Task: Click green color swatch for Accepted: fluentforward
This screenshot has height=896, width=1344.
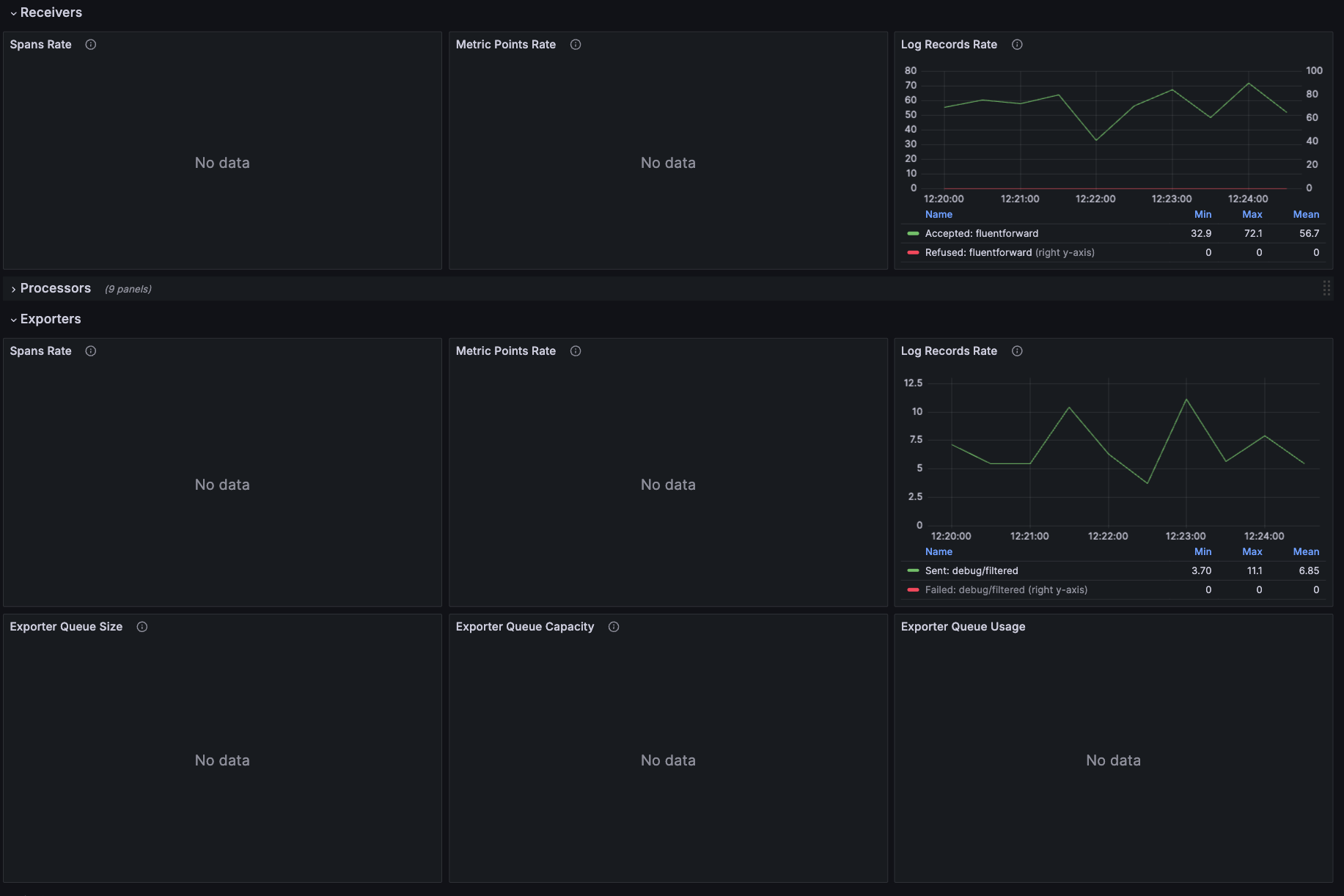Action: click(913, 234)
